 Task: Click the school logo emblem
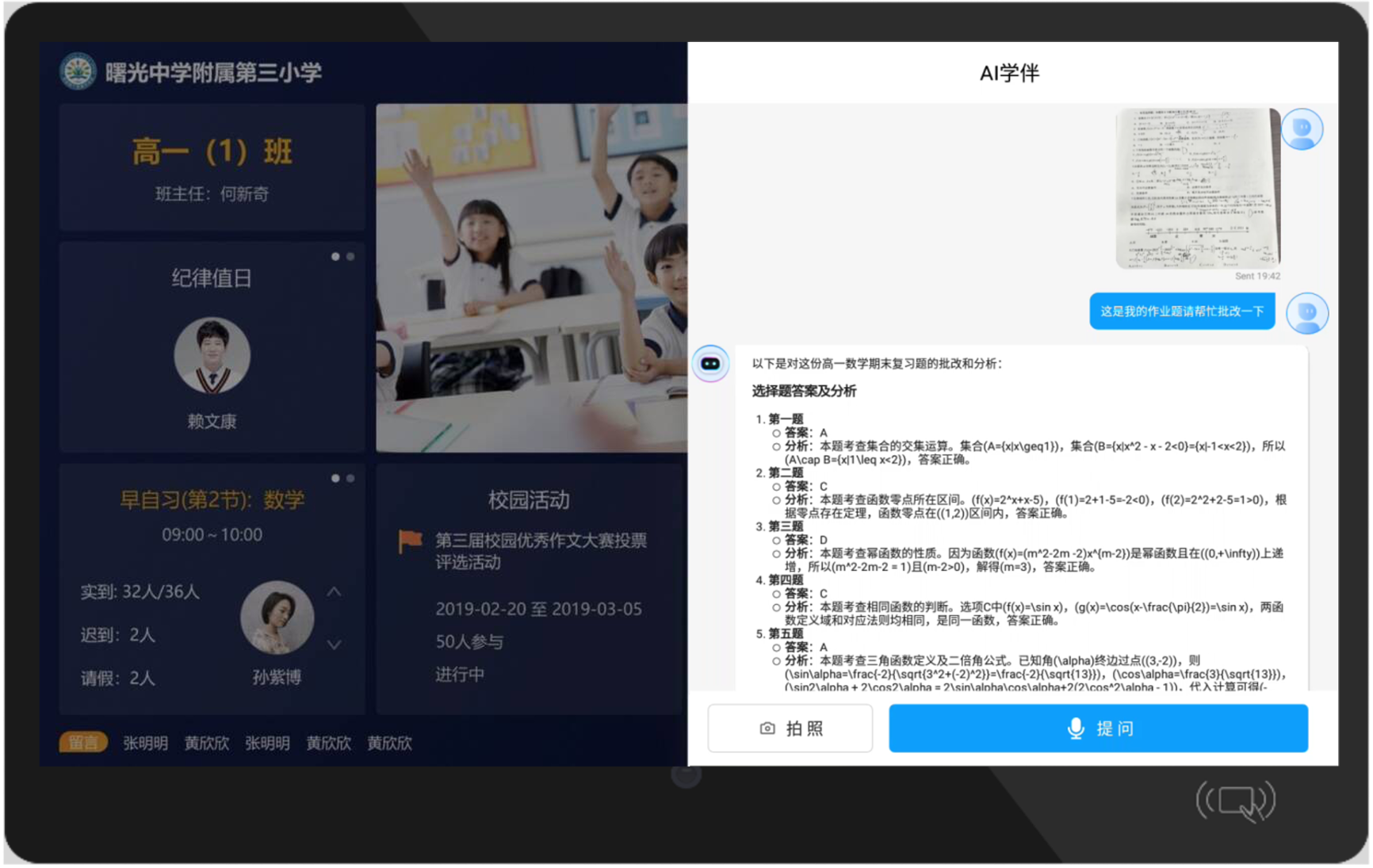pyautogui.click(x=78, y=72)
